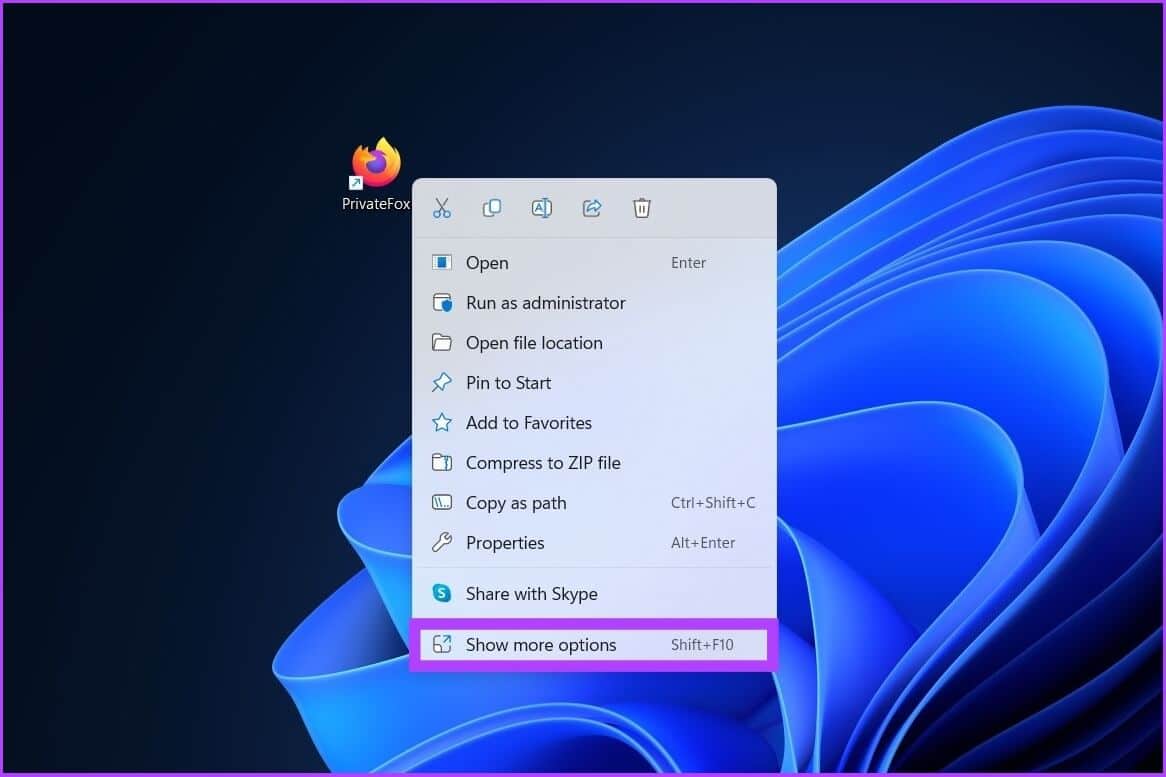Select Share with Skype
Image resolution: width=1166 pixels, height=777 pixels.
coord(594,593)
